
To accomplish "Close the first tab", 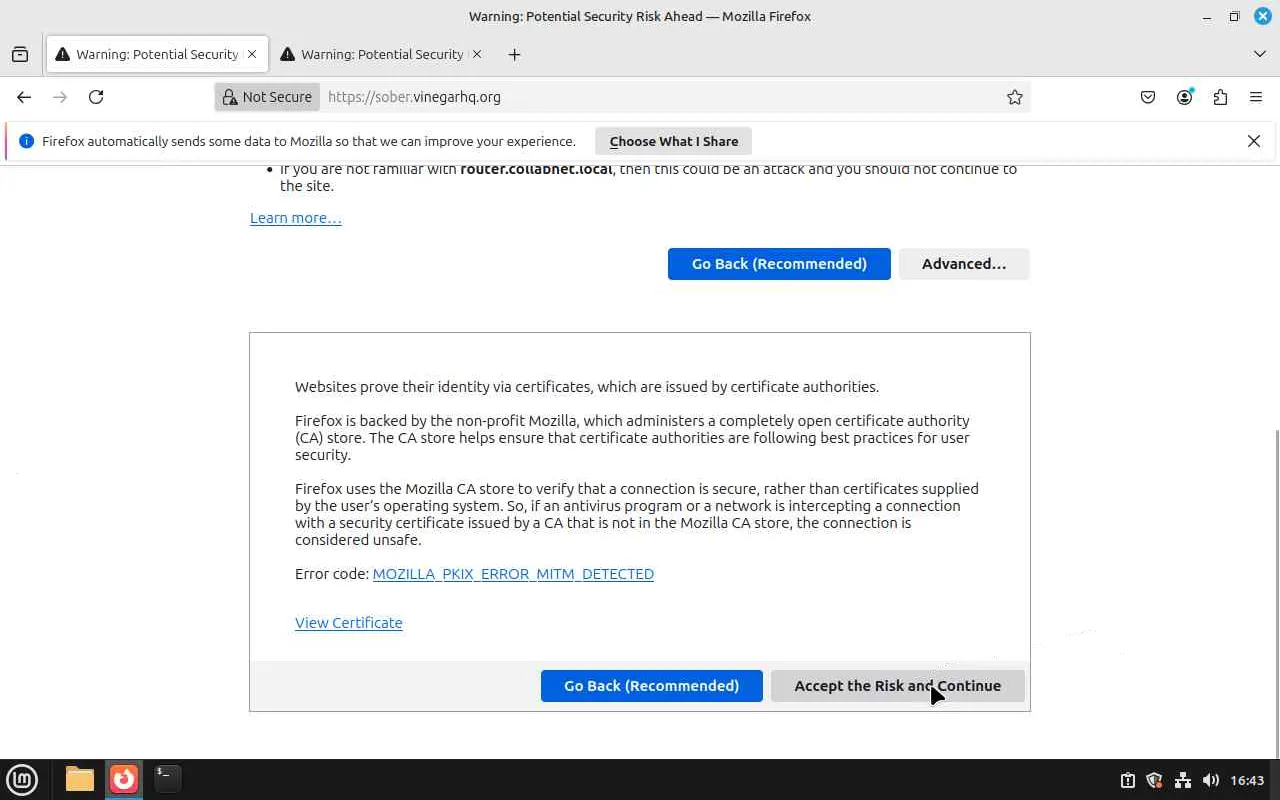I will click(252, 54).
